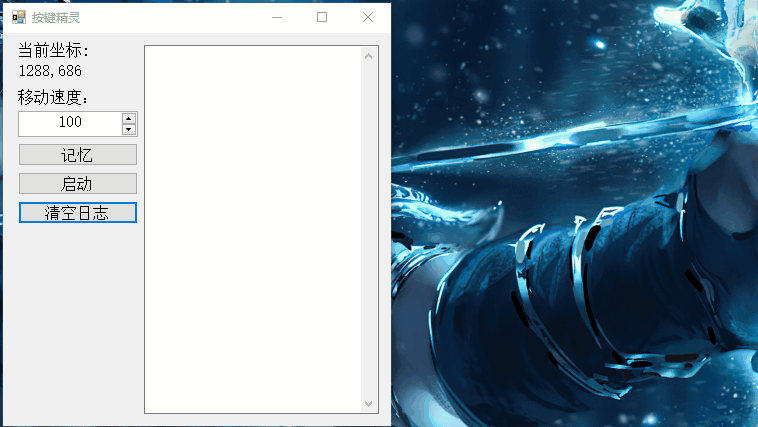Increase the 移动速度 value with up arrow

pos(129,117)
